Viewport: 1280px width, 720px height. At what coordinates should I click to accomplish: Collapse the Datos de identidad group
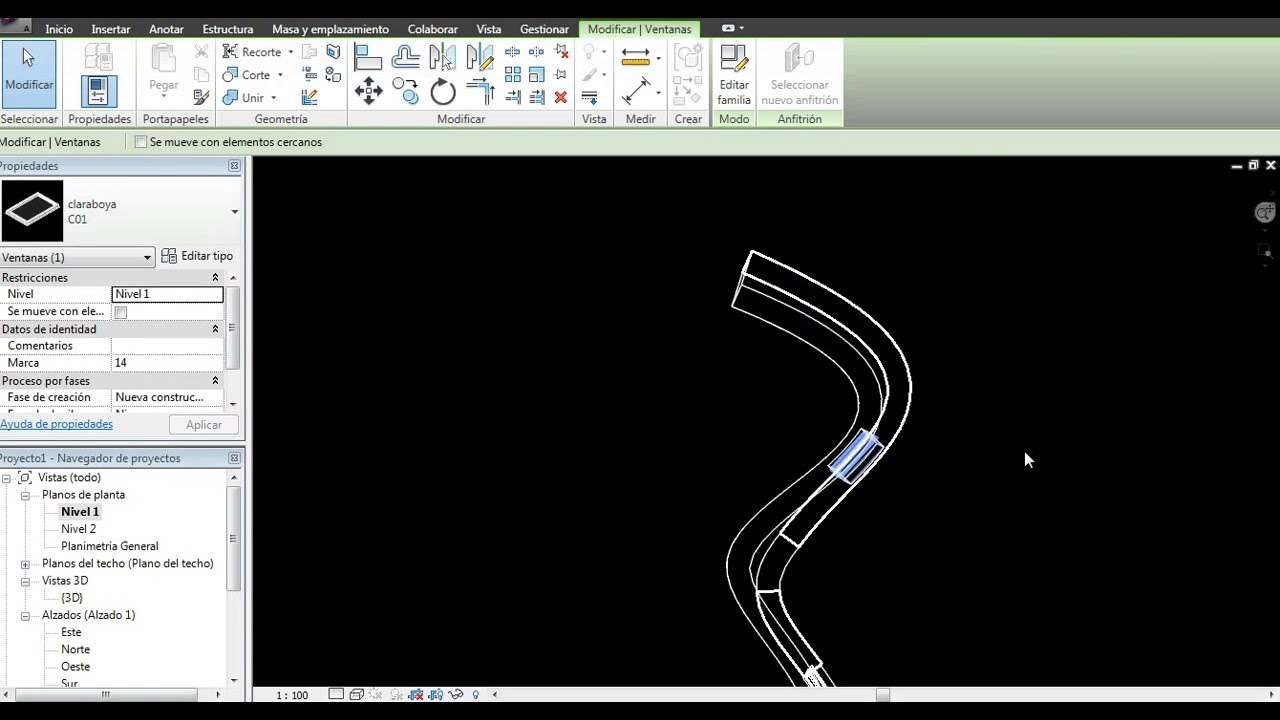215,329
